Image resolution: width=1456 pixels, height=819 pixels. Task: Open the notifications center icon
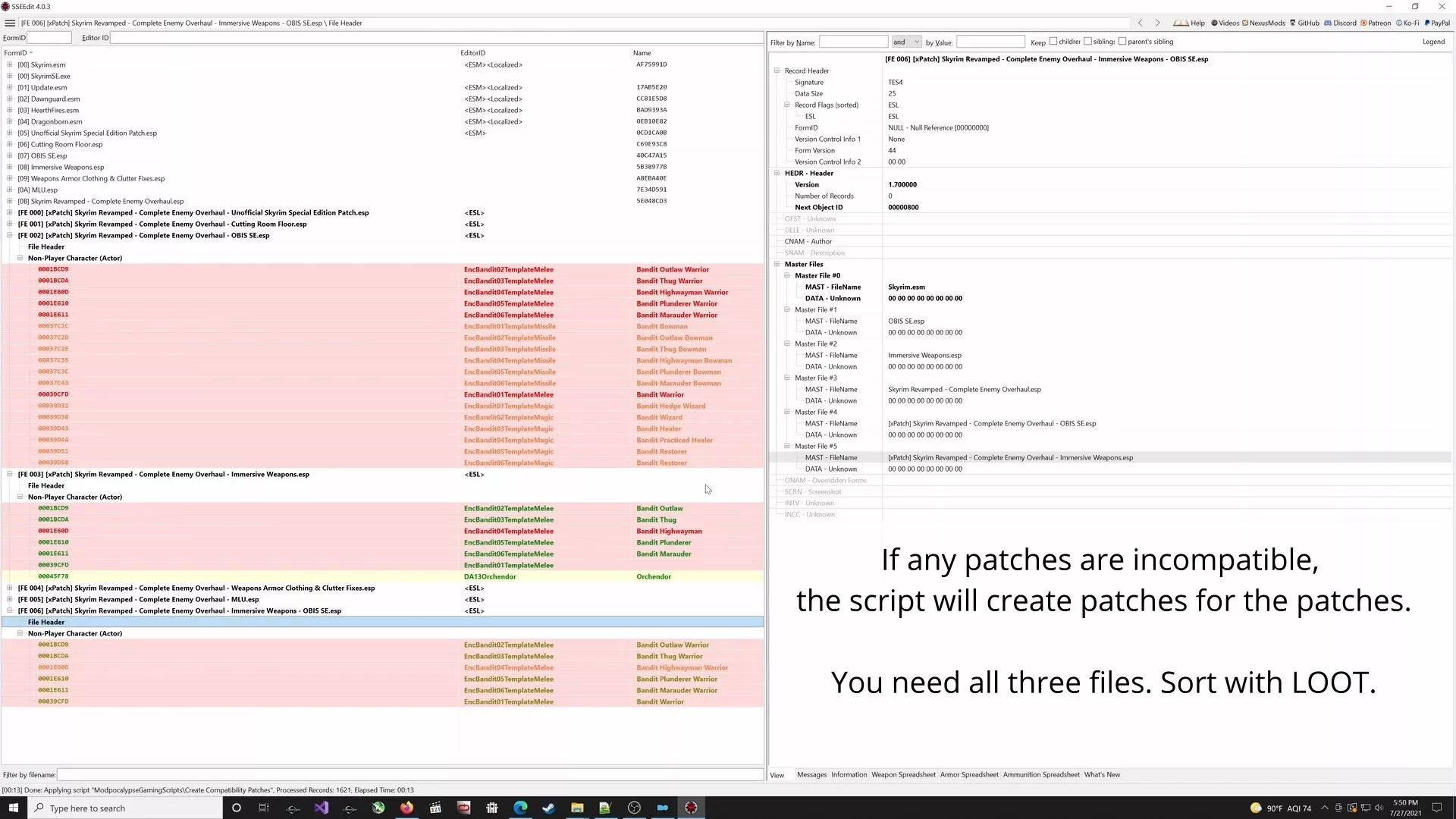1436,808
